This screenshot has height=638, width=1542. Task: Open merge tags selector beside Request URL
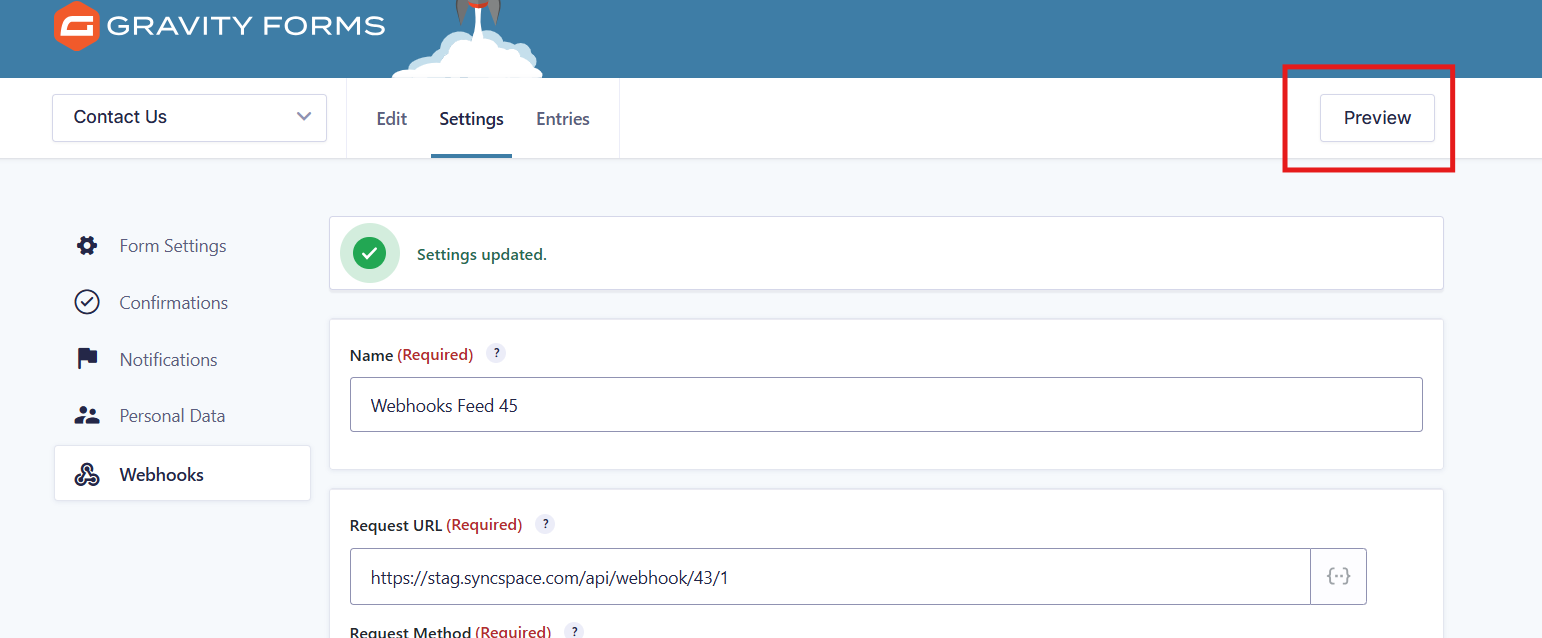(1338, 576)
